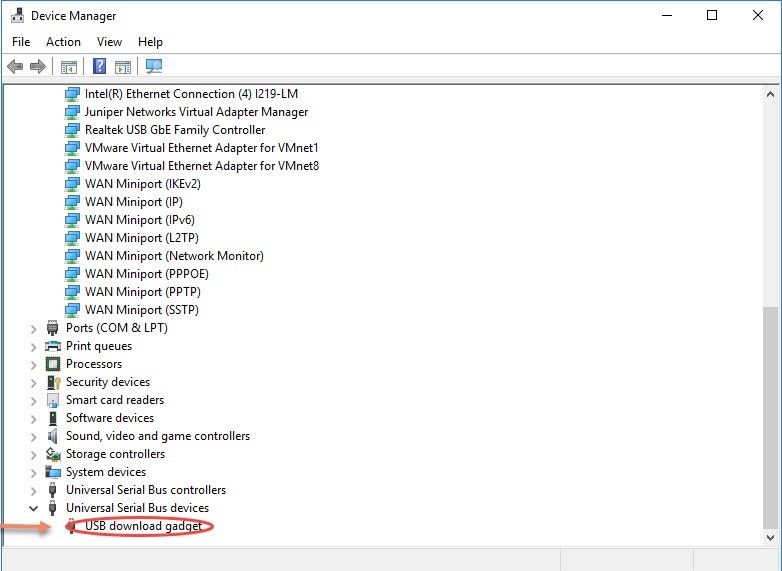Click Smart card readers icon
This screenshot has height=571, width=782.
53,400
